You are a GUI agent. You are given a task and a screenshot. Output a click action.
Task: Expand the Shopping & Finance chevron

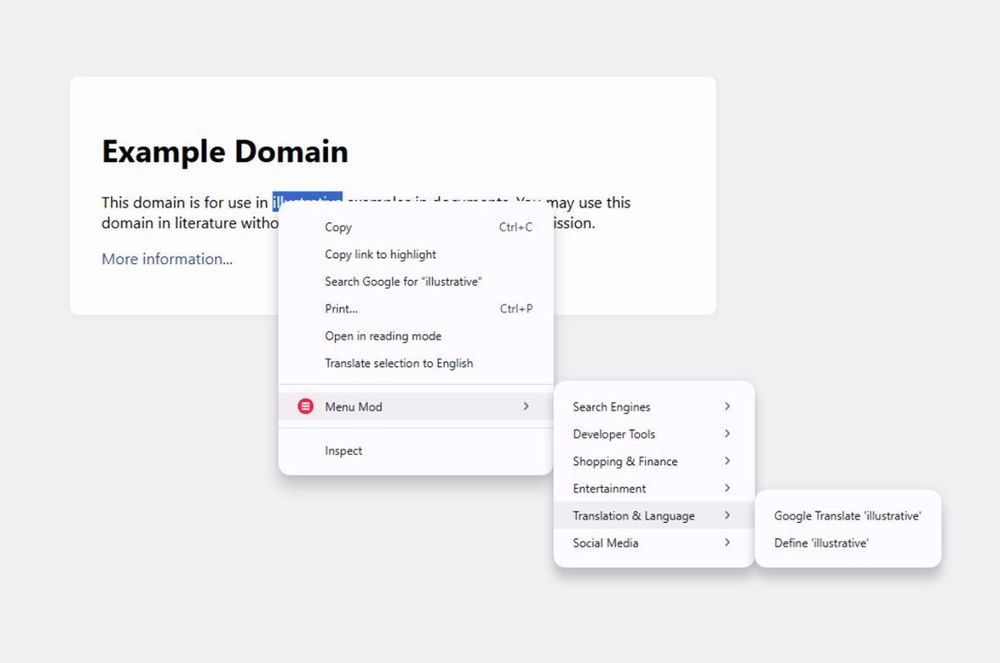(727, 461)
